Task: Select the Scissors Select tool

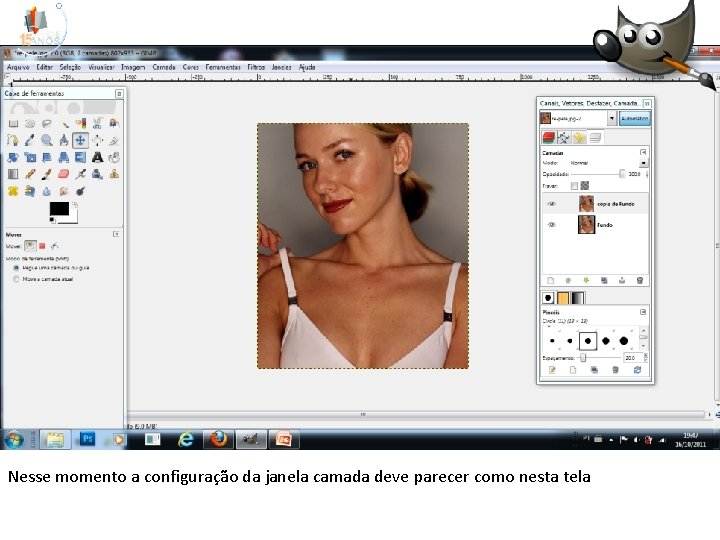Action: (x=97, y=123)
